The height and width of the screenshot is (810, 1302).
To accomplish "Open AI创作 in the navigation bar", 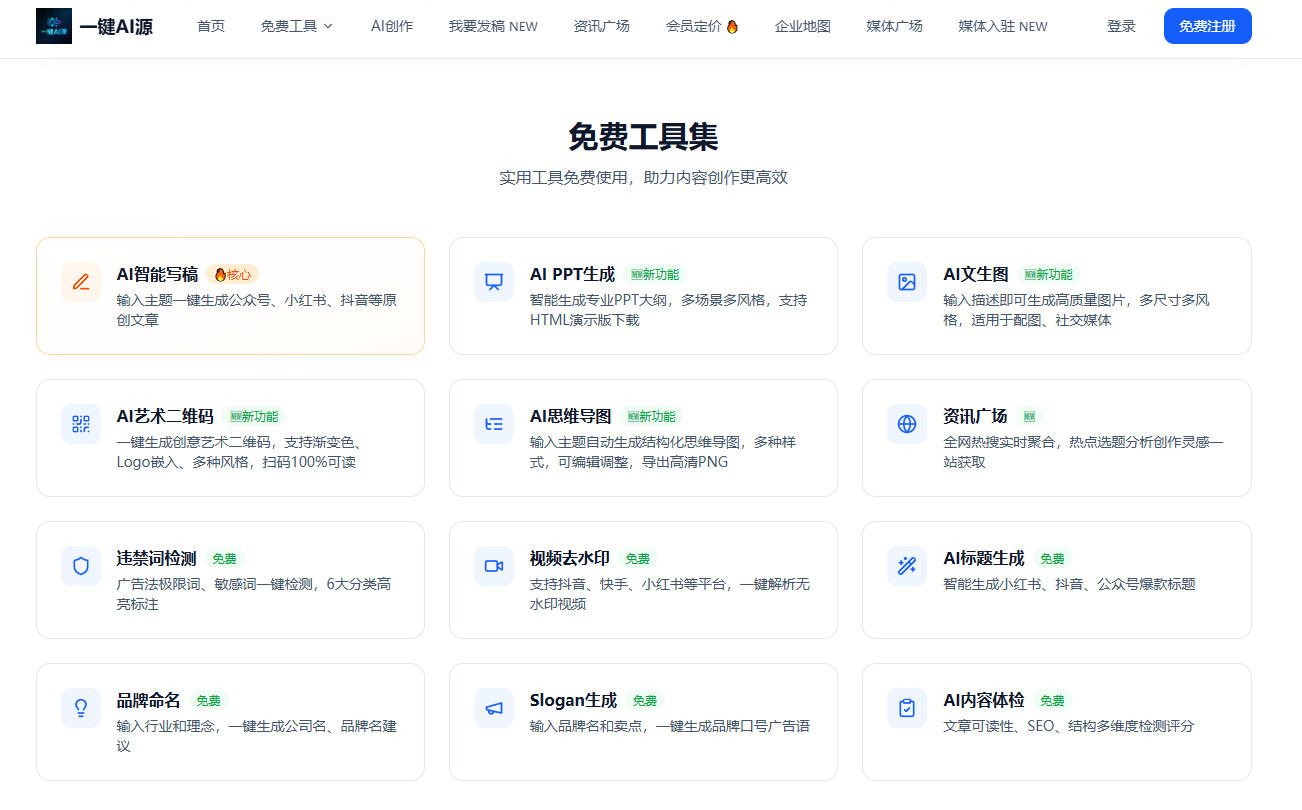I will coord(392,26).
